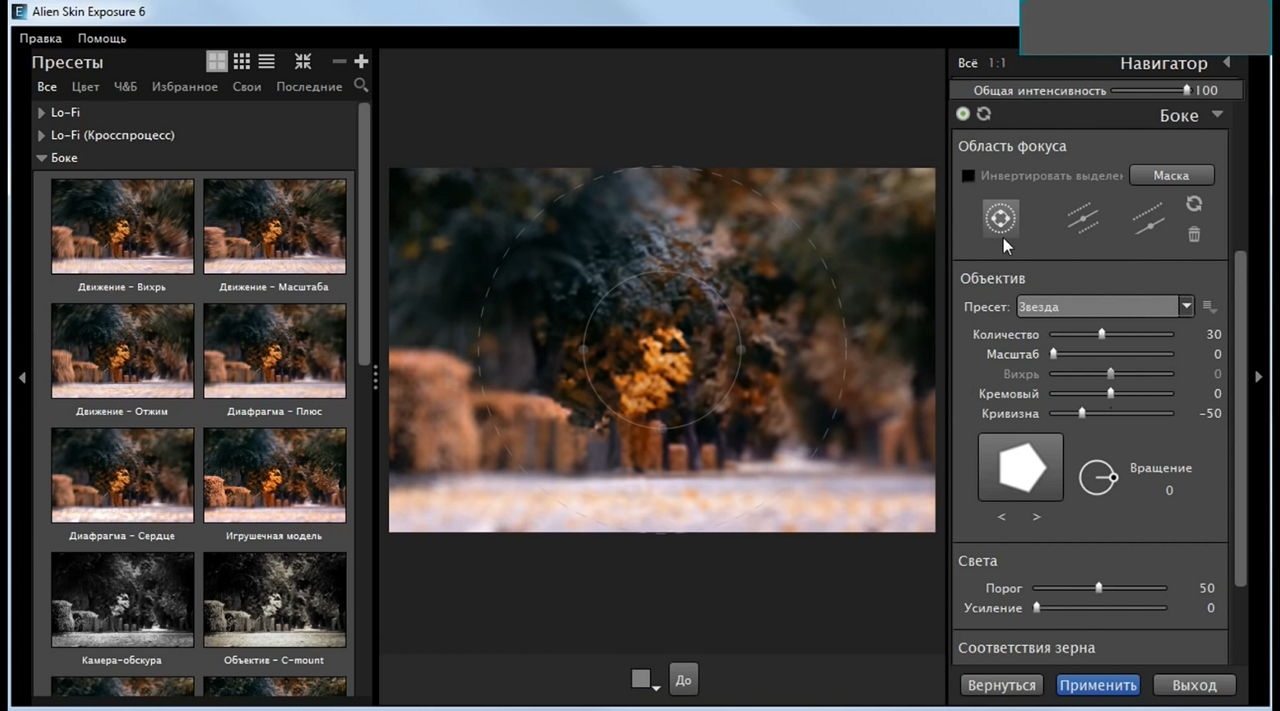
Task: Click right panel vertical scrollbar
Action: (1241, 418)
